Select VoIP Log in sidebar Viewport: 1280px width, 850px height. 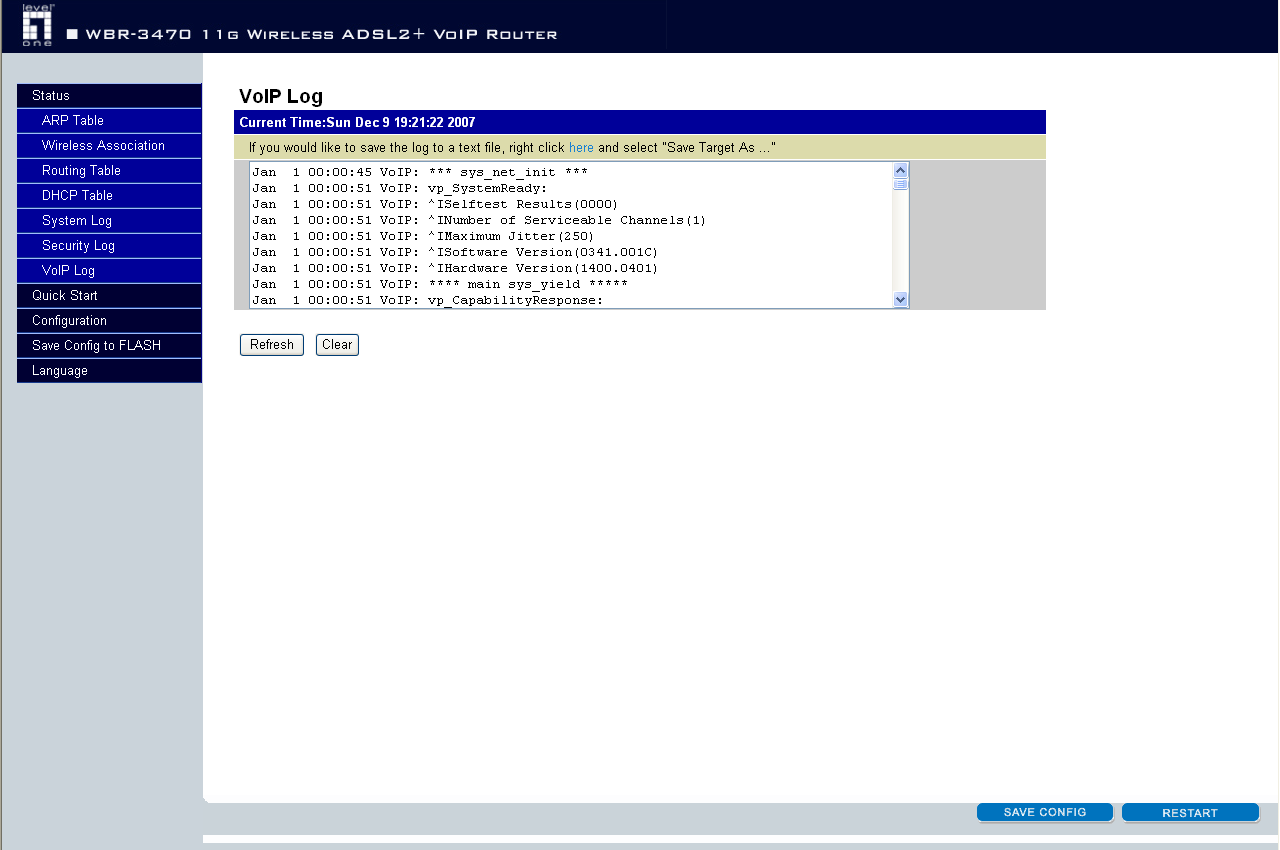(109, 271)
